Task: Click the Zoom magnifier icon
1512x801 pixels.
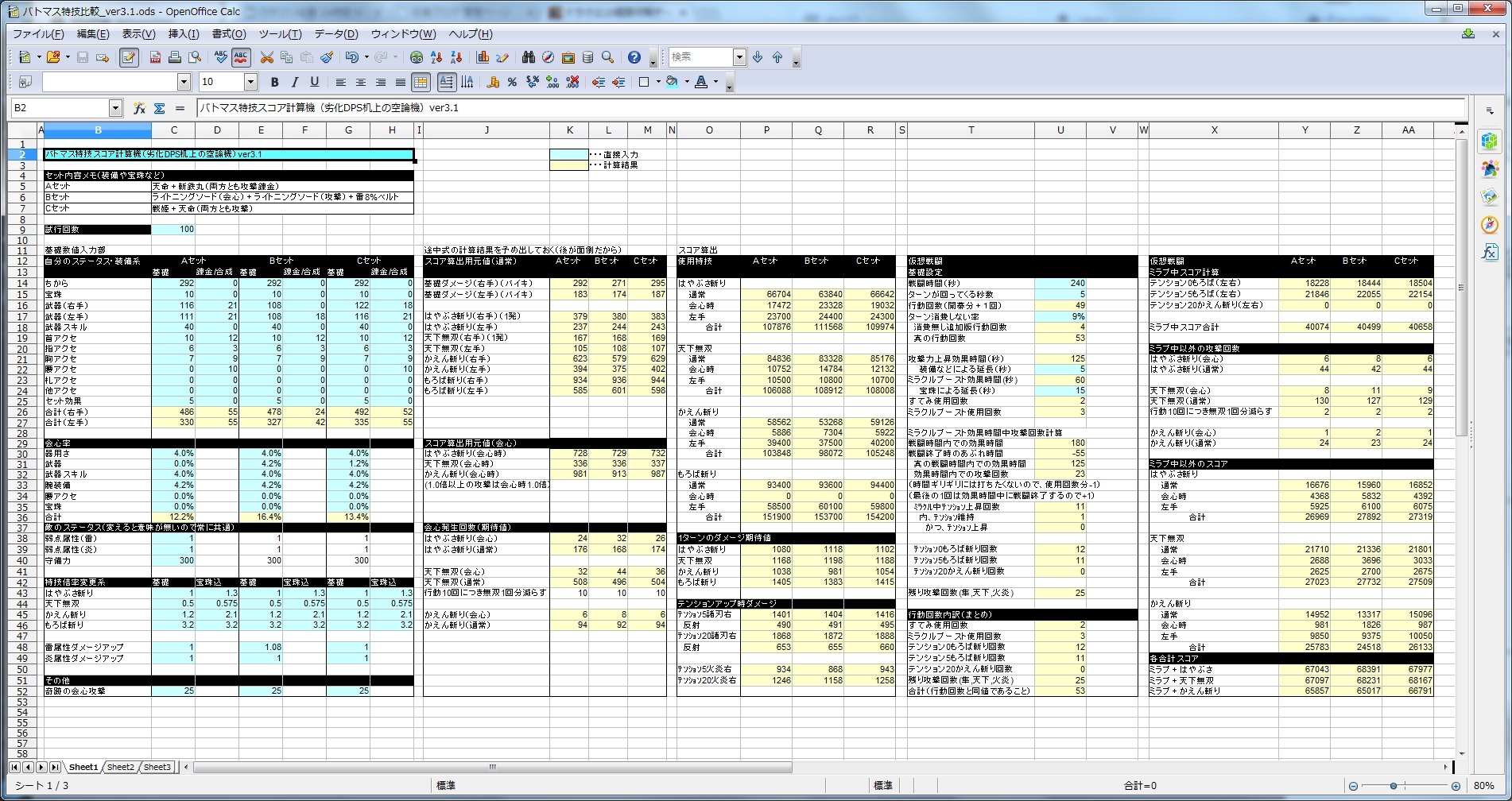Action: pos(608,57)
